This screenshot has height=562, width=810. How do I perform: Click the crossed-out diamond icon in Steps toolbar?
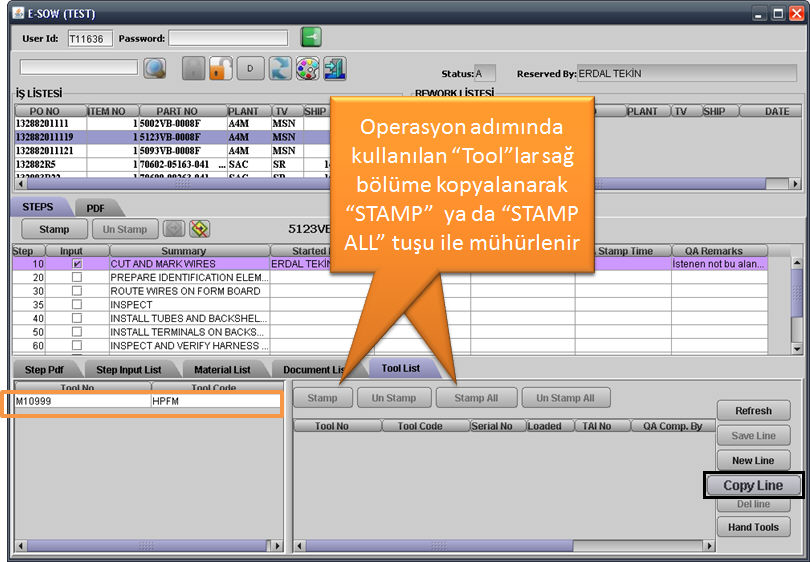point(199,228)
